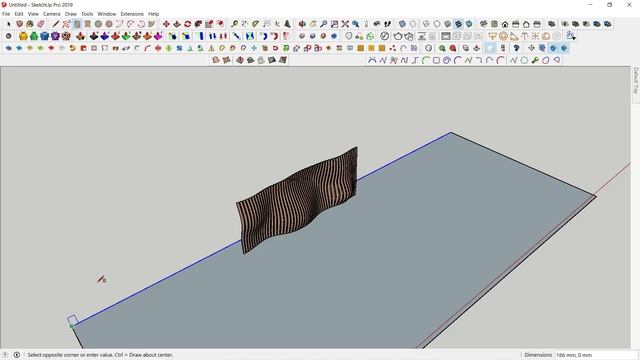This screenshot has height=360, width=640.
Task: Toggle Shaded With Textures style
Action: point(458,24)
